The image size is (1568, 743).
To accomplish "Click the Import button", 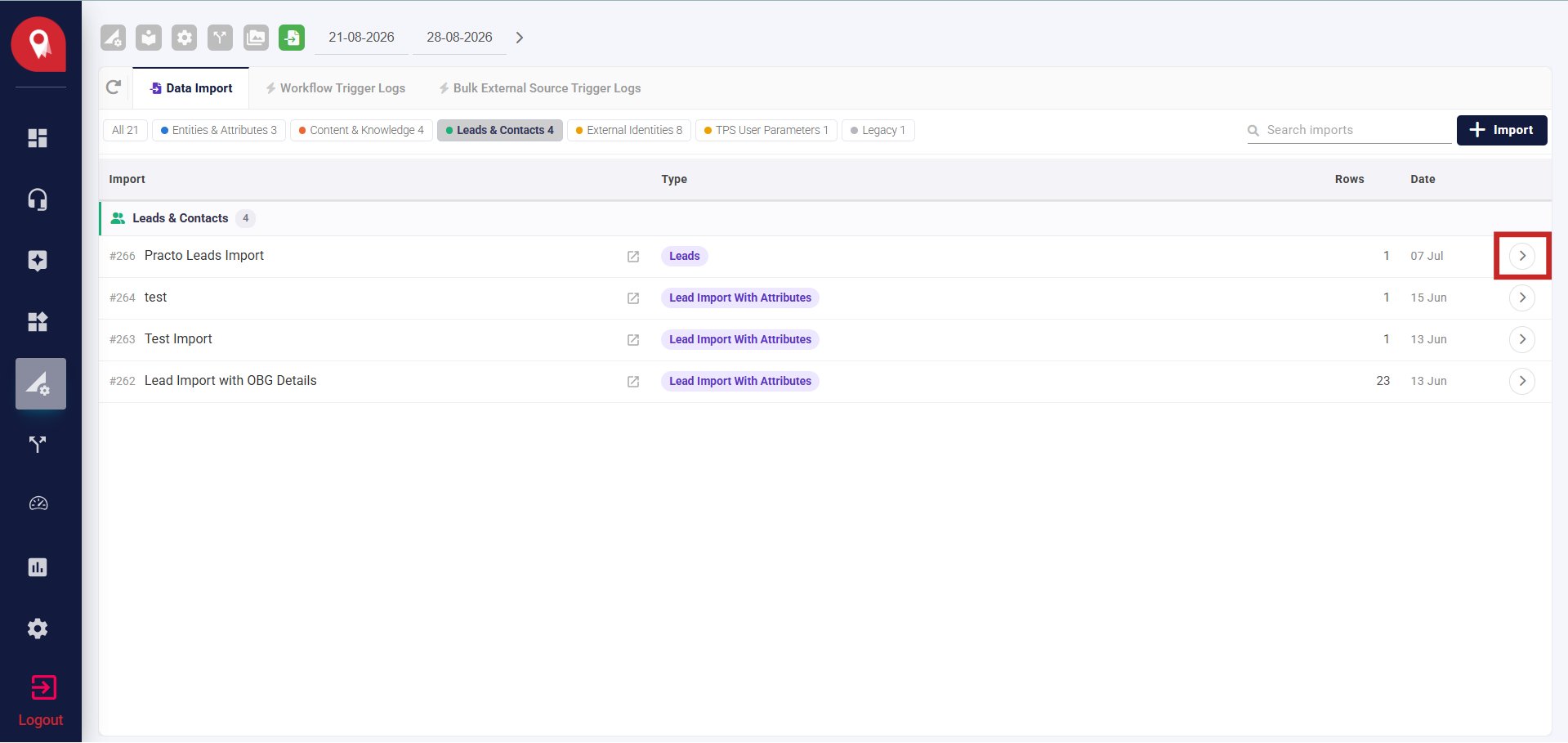I will click(1502, 130).
